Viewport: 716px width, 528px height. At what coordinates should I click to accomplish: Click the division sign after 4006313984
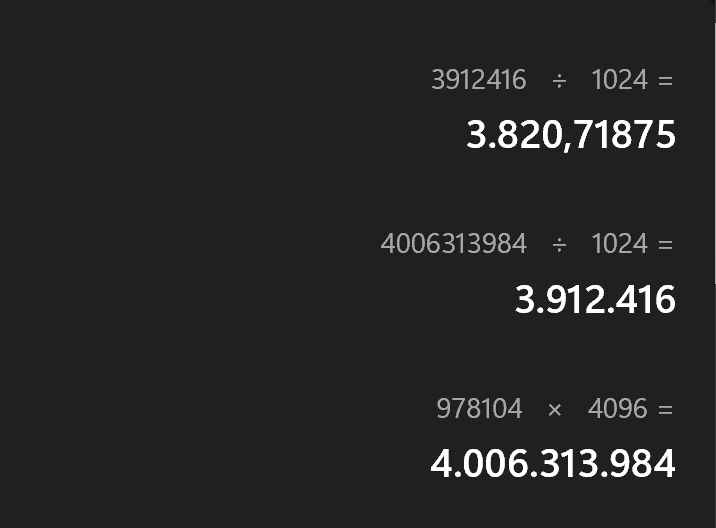point(559,246)
